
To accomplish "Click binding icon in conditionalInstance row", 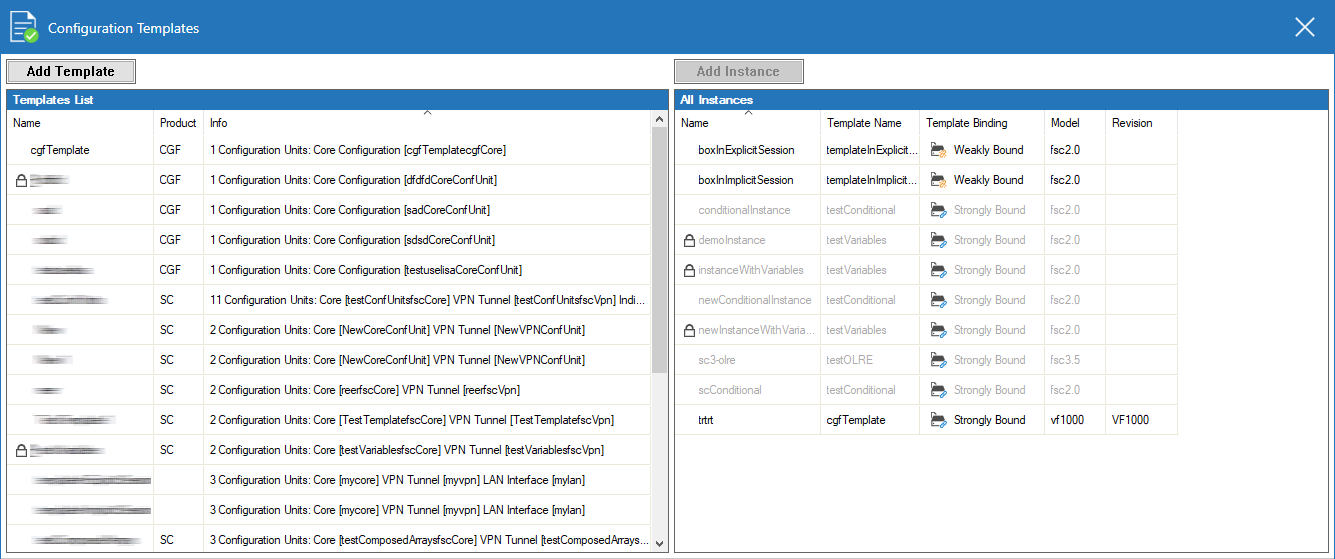I will pyautogui.click(x=938, y=210).
